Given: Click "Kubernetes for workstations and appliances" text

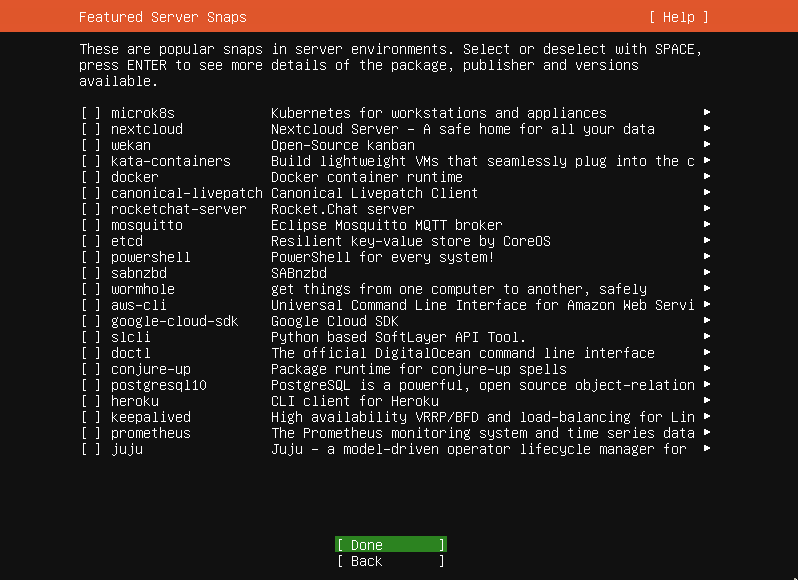Looking at the screenshot, I should (x=439, y=113).
